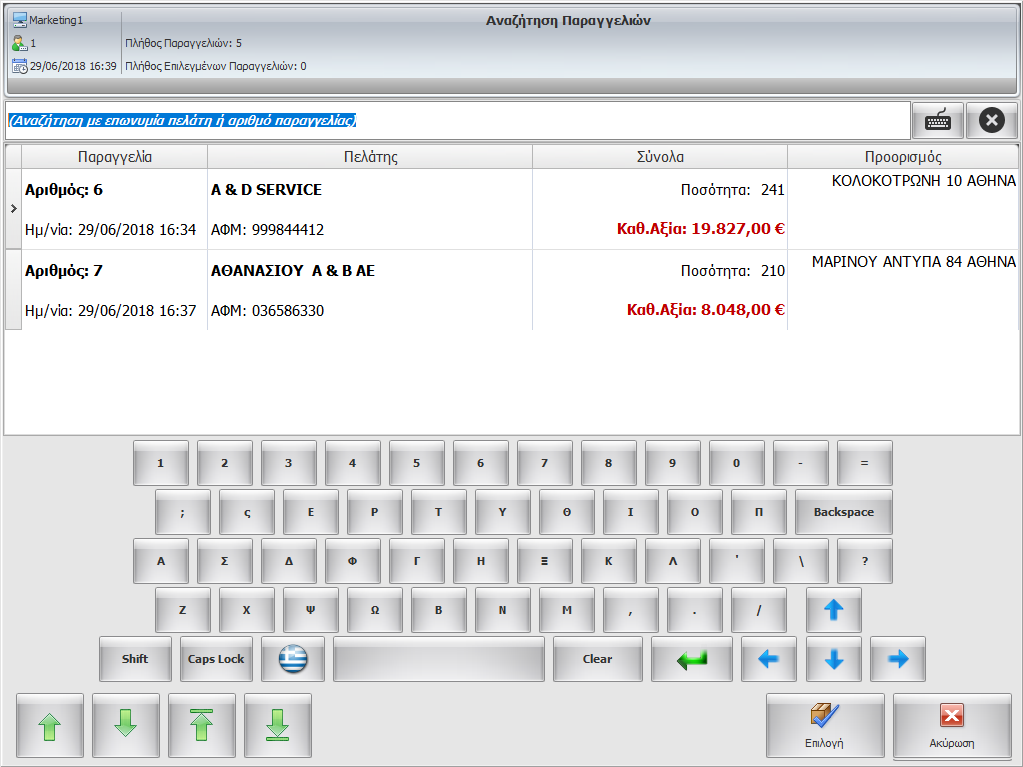
Task: Click the value Καθ.Αξία: 8.048,00 €
Action: tap(706, 310)
